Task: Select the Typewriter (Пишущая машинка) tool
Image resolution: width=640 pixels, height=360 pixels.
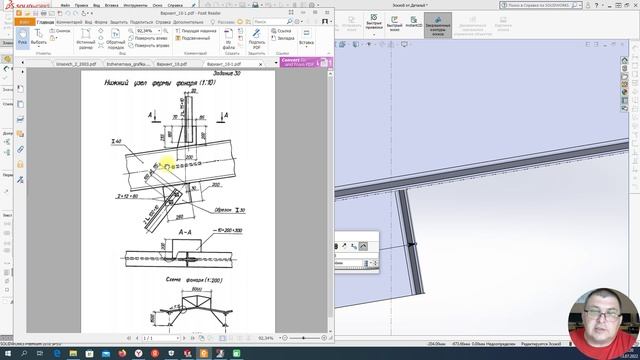Action: [x=196, y=31]
